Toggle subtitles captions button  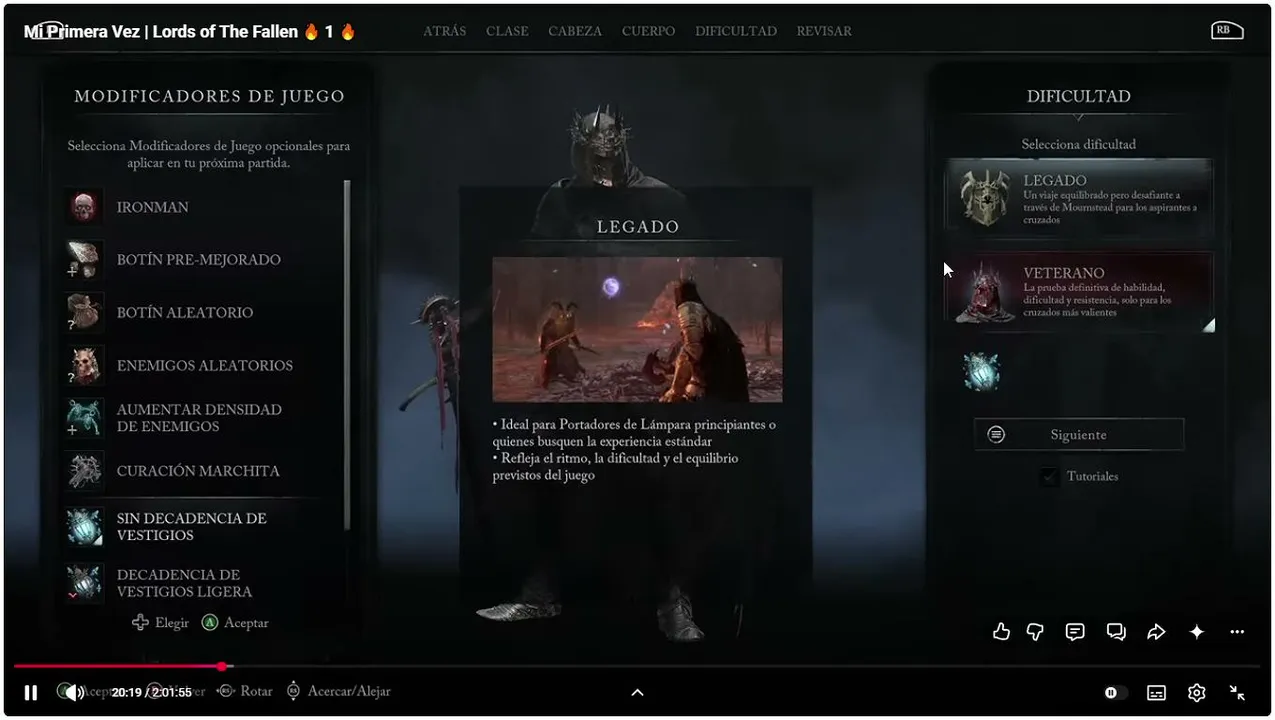click(1156, 692)
